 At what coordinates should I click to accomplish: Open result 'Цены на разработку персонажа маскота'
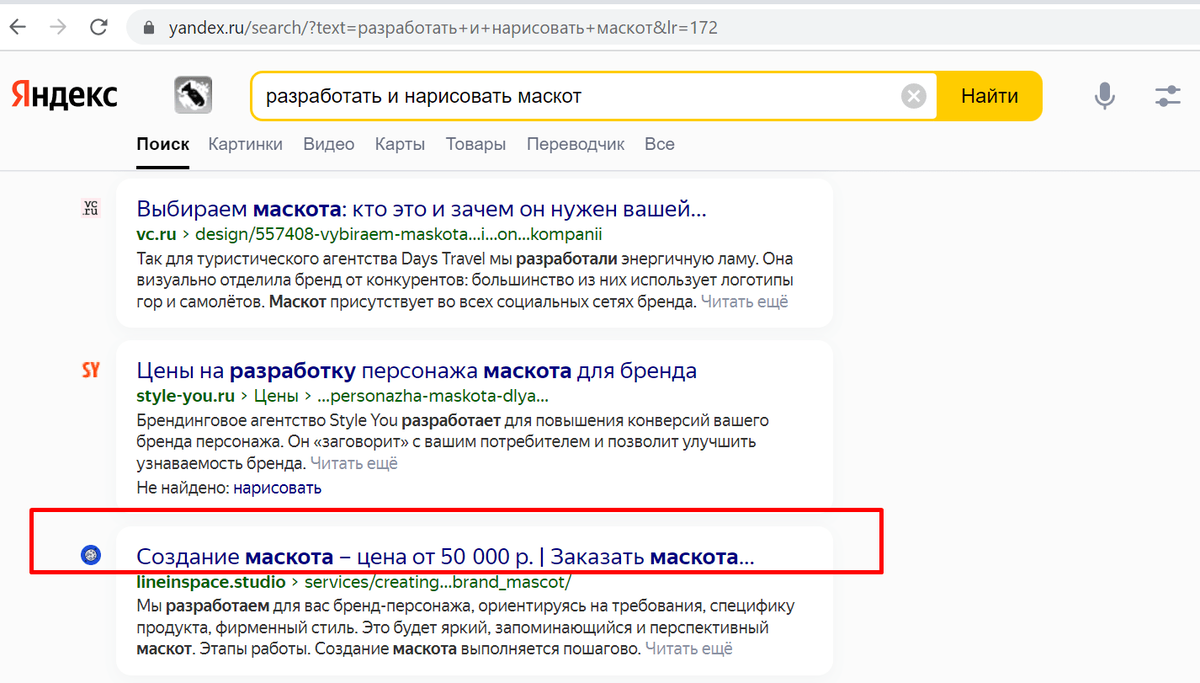coord(416,371)
